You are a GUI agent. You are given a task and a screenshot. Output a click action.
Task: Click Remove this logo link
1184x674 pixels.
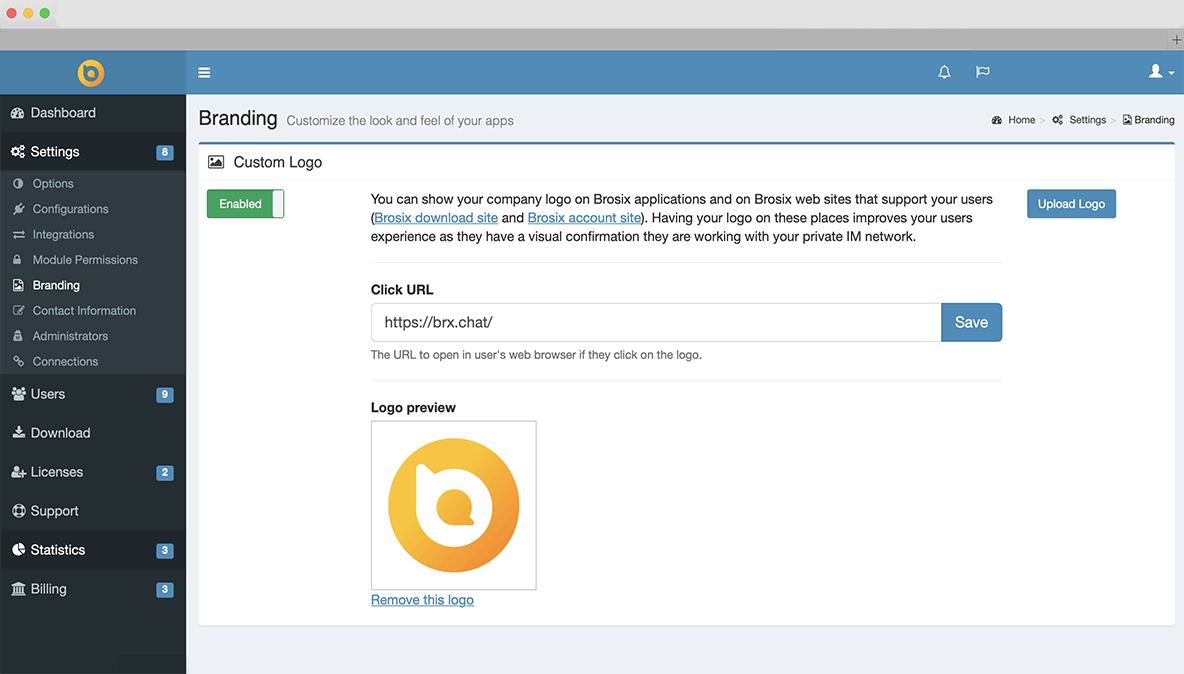click(422, 600)
